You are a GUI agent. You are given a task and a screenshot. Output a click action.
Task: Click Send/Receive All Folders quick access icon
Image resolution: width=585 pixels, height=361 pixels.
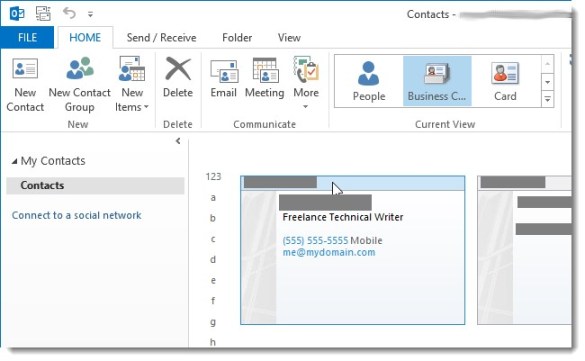tap(43, 14)
